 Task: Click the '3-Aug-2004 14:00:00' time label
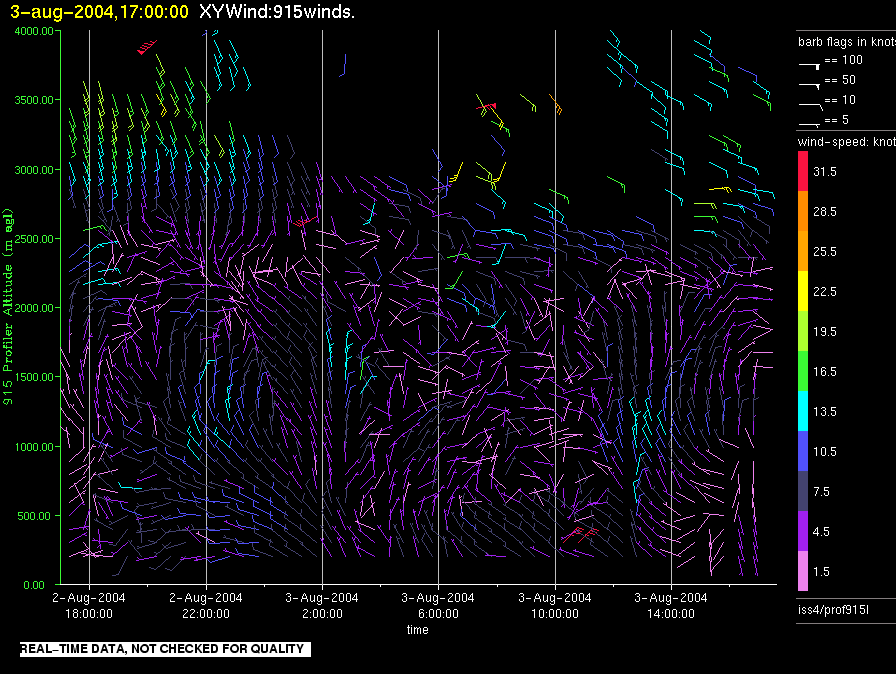point(671,605)
